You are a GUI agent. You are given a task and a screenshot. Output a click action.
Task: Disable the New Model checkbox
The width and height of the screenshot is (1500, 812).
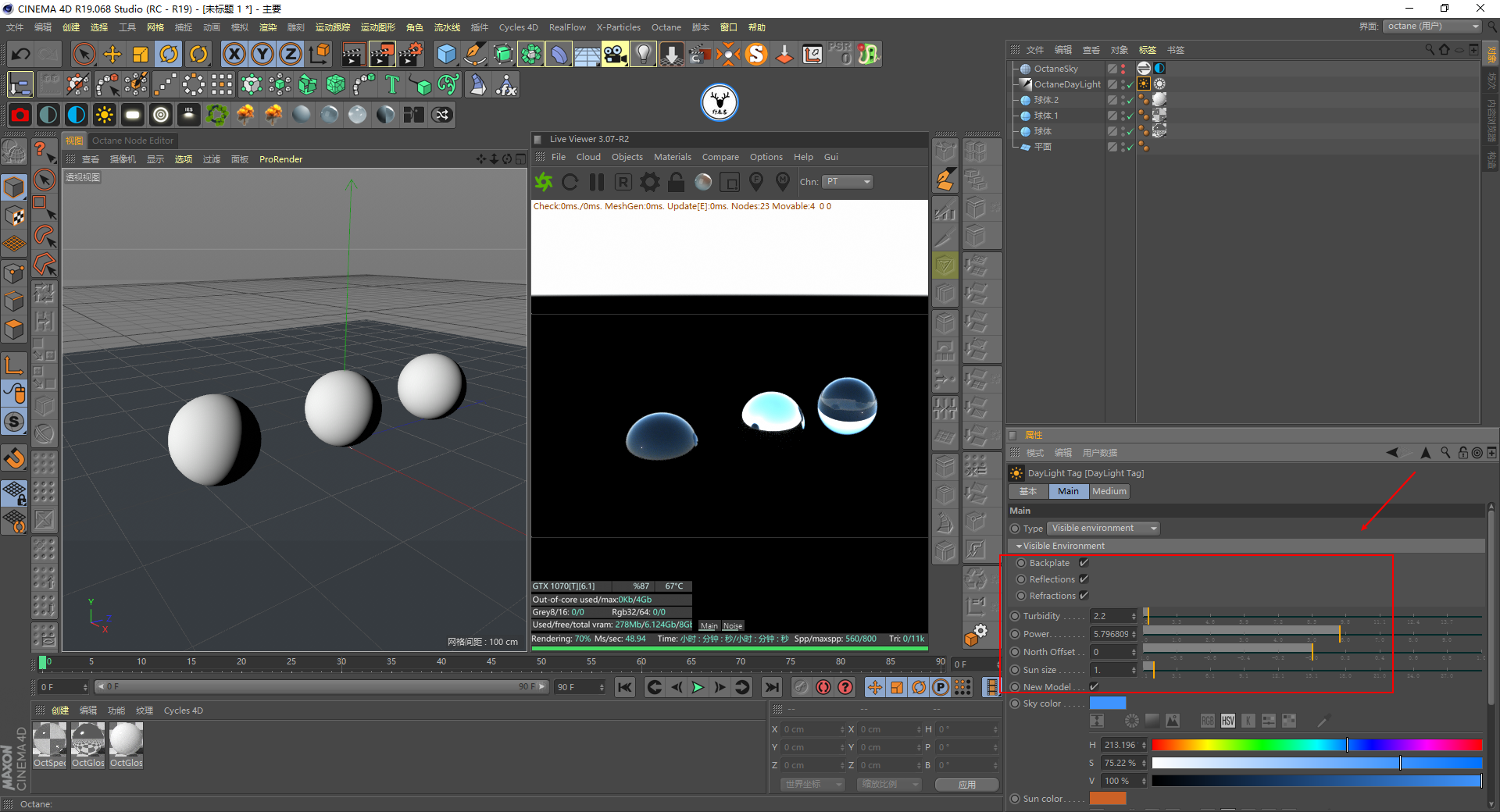coord(1095,687)
